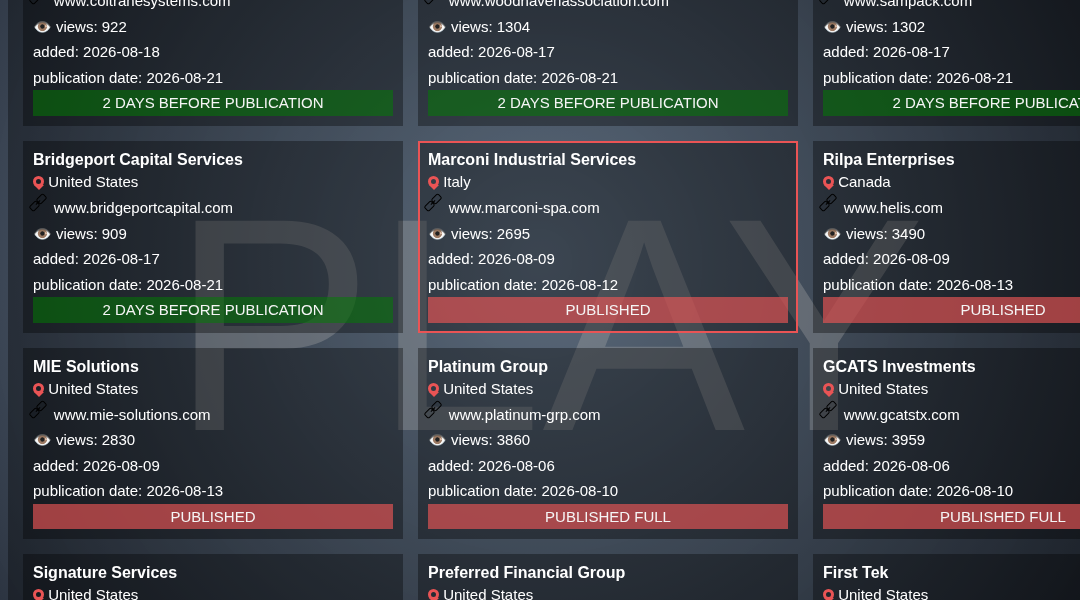1080x600 pixels.
Task: Select added: 2026-08-06 under Platinum Group
Action: [491, 466]
